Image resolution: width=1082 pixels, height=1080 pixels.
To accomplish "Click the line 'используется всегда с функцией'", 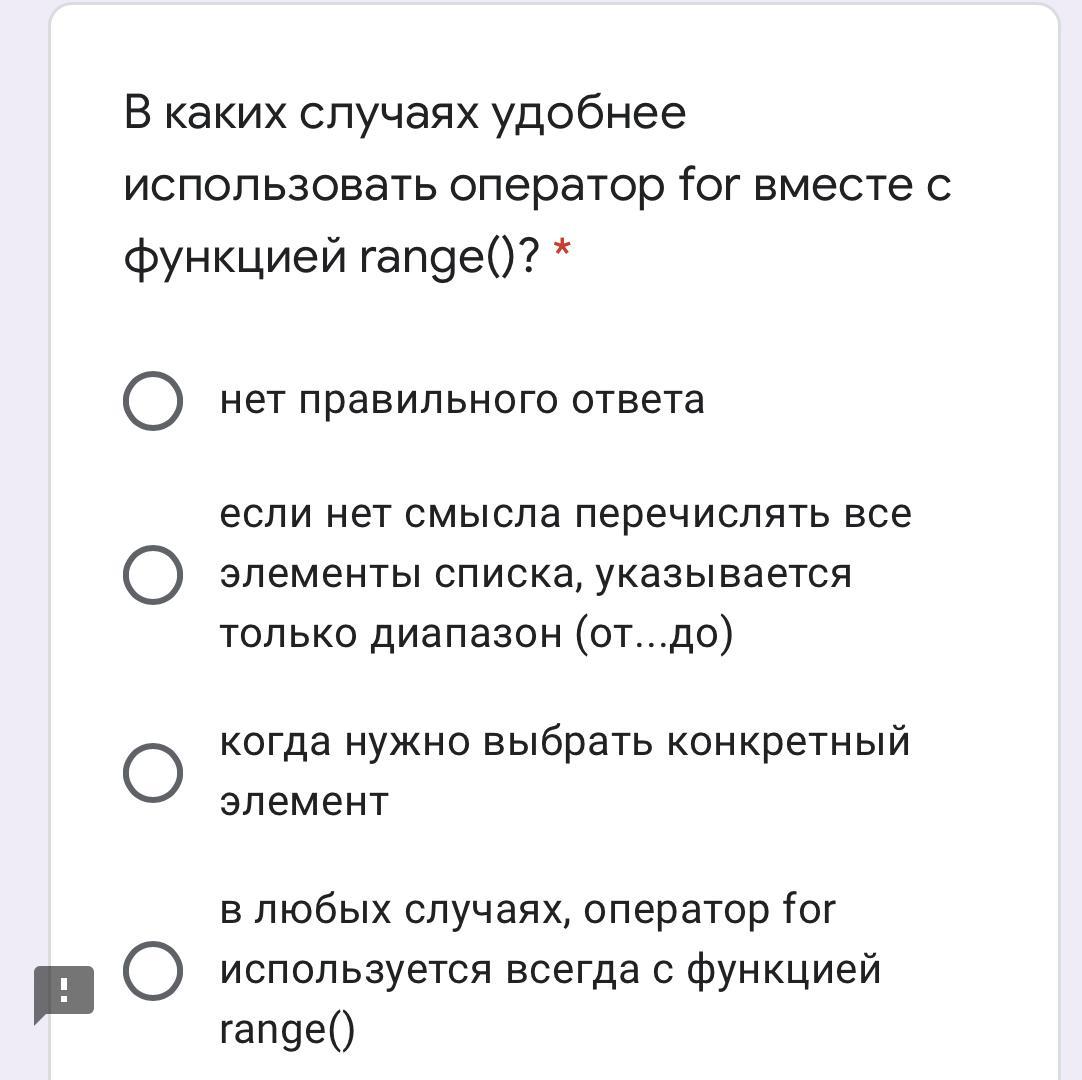I will coord(550,970).
